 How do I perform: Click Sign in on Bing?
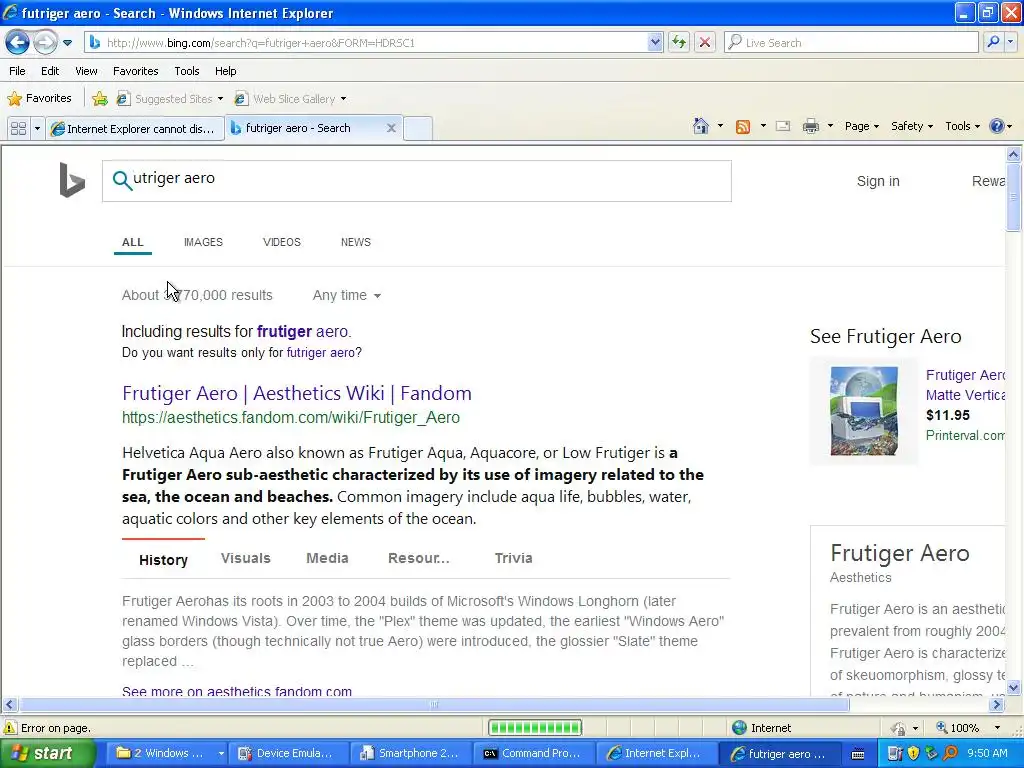pyautogui.click(x=878, y=181)
